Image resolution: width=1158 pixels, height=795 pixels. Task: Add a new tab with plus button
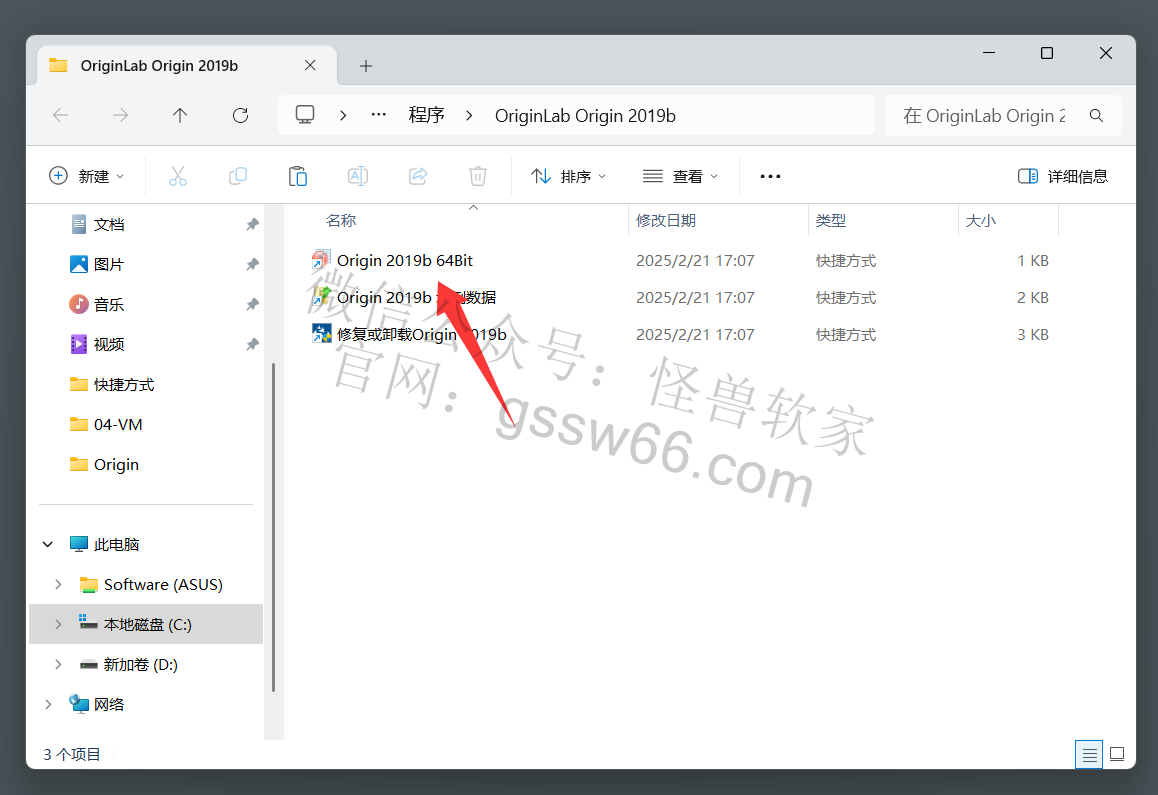coord(366,66)
